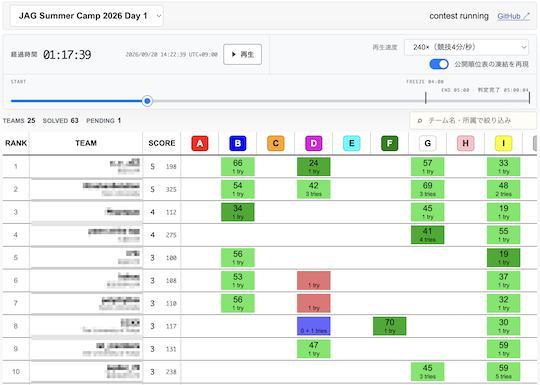
Task: Click the cyan problem E badge
Action: click(x=352, y=143)
